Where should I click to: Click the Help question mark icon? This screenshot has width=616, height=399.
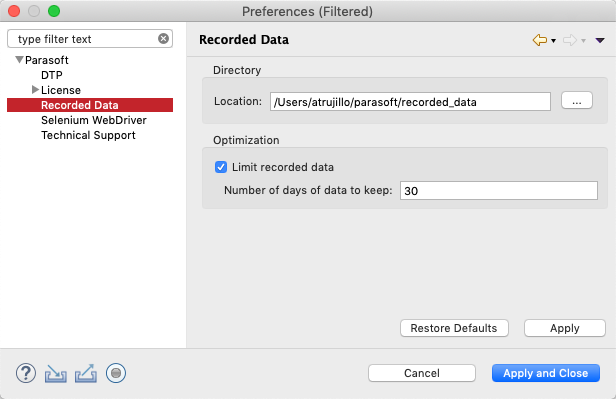click(26, 373)
